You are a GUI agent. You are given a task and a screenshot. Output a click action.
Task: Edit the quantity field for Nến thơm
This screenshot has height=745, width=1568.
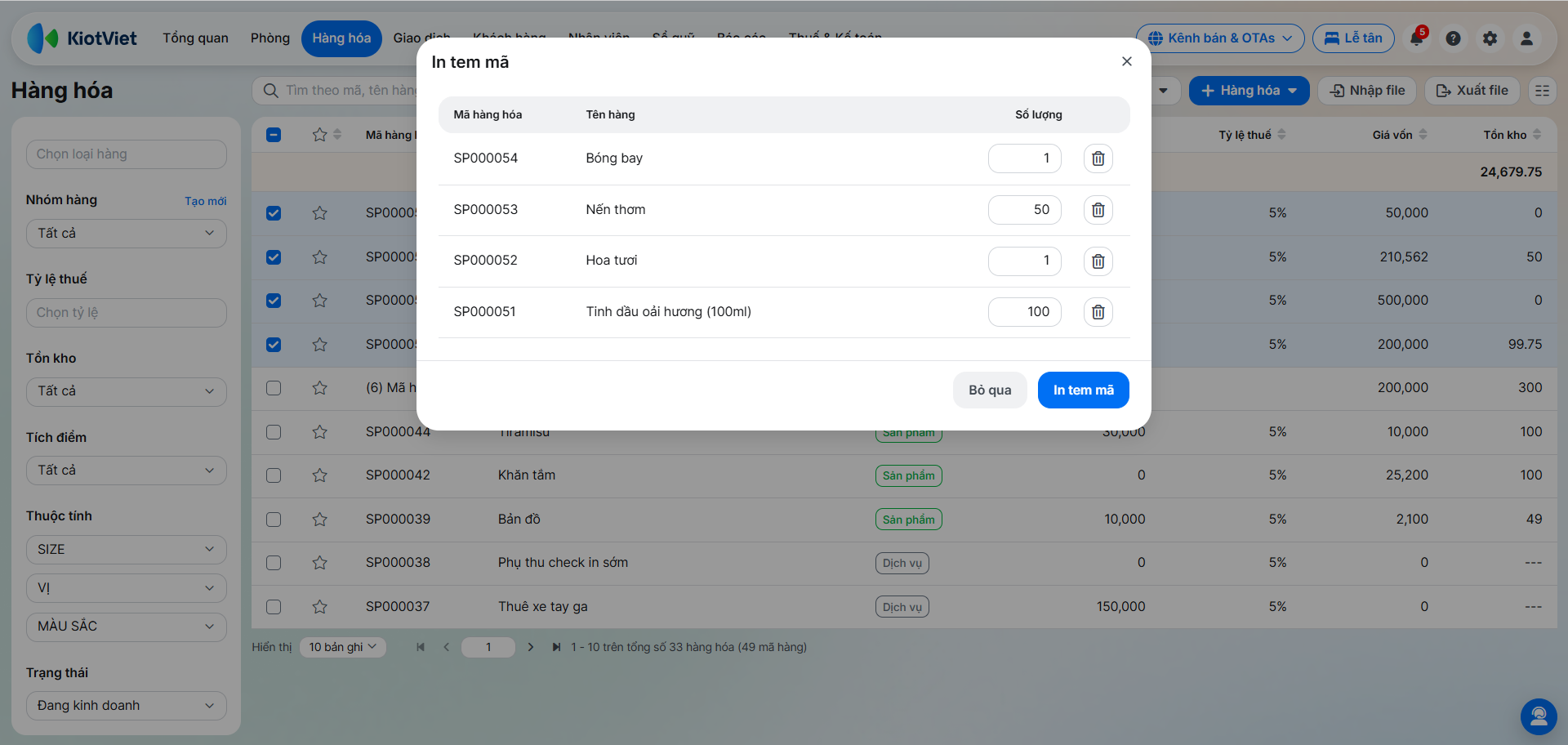1025,210
